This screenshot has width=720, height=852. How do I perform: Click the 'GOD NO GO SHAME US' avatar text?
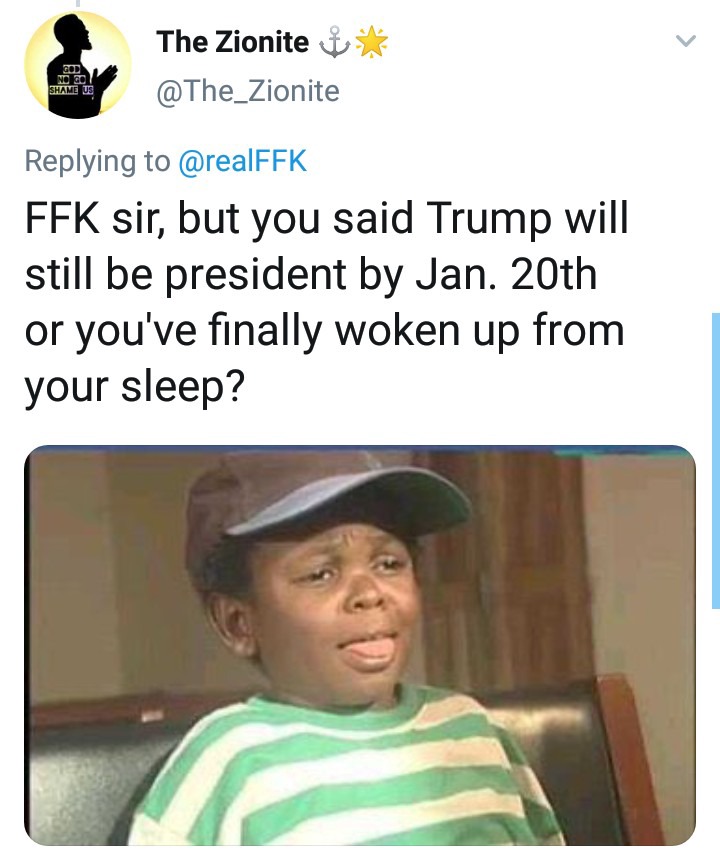pyautogui.click(x=71, y=80)
